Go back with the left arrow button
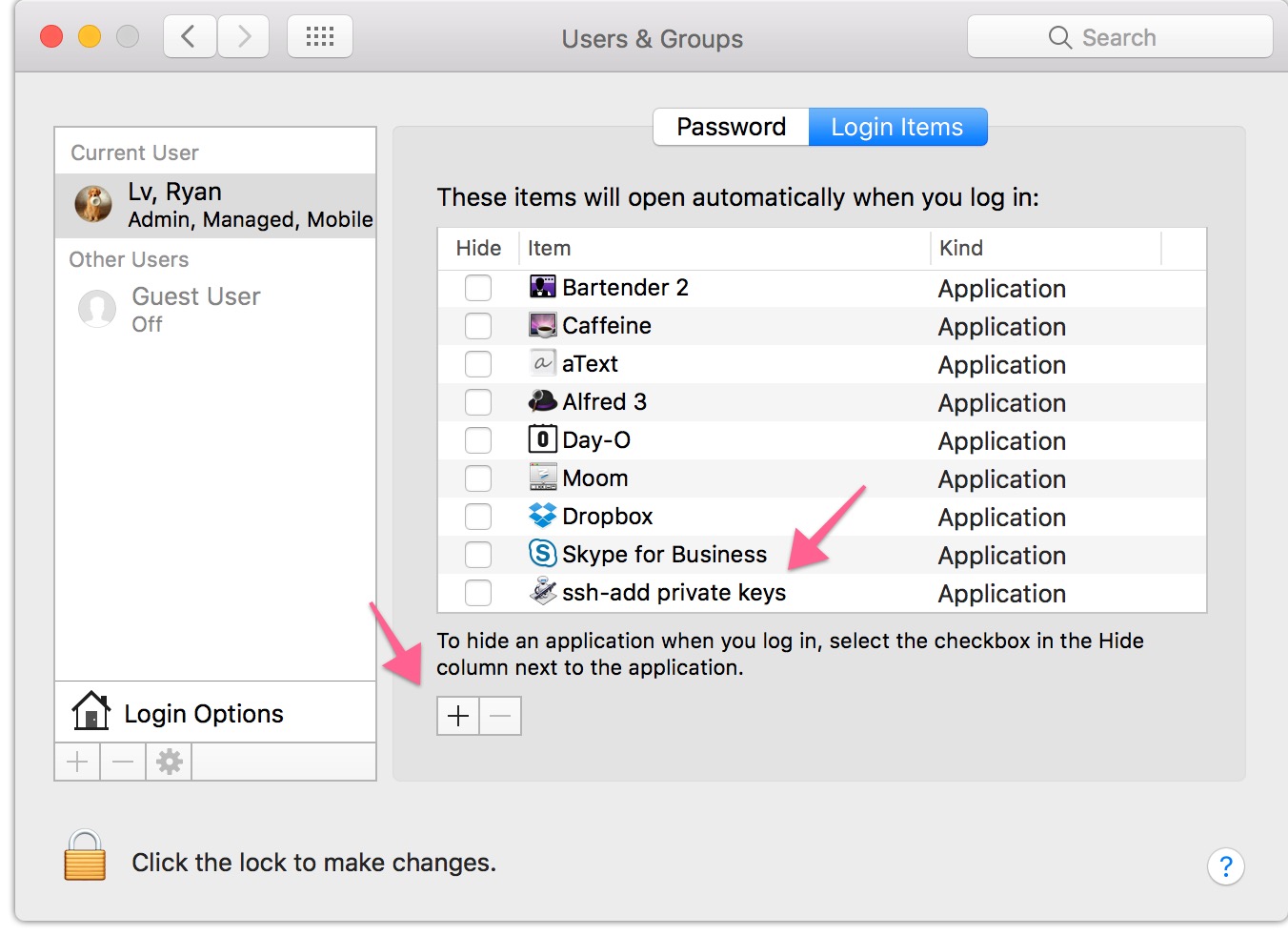 (x=189, y=37)
